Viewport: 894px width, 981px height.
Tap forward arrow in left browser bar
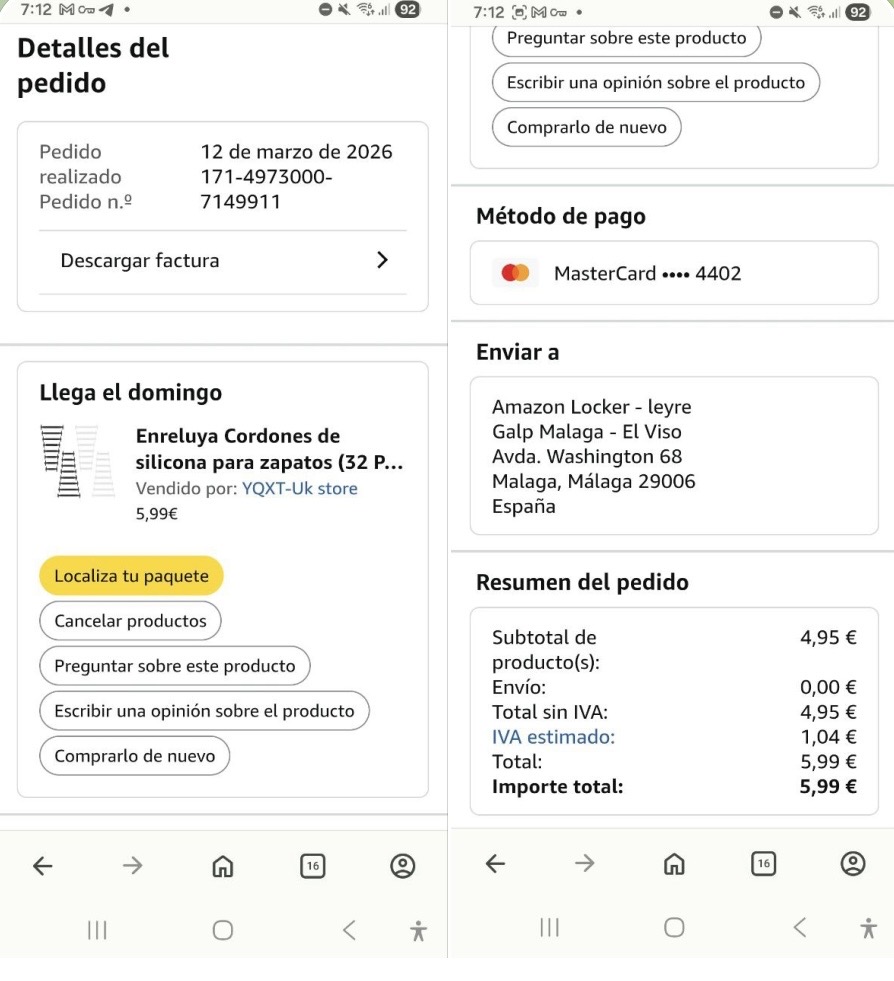coord(131,866)
